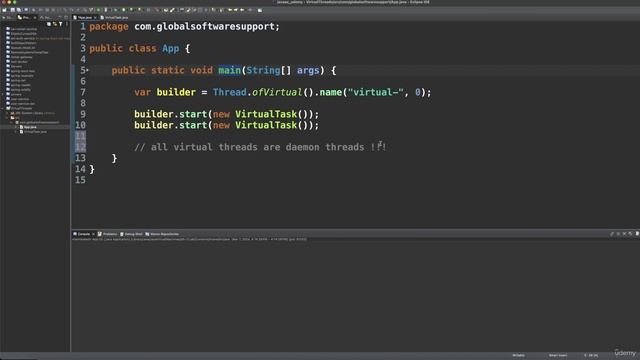Select the spring-boot-test project folder
Image resolution: width=640 pixels, height=360 pixels.
(x=20, y=71)
